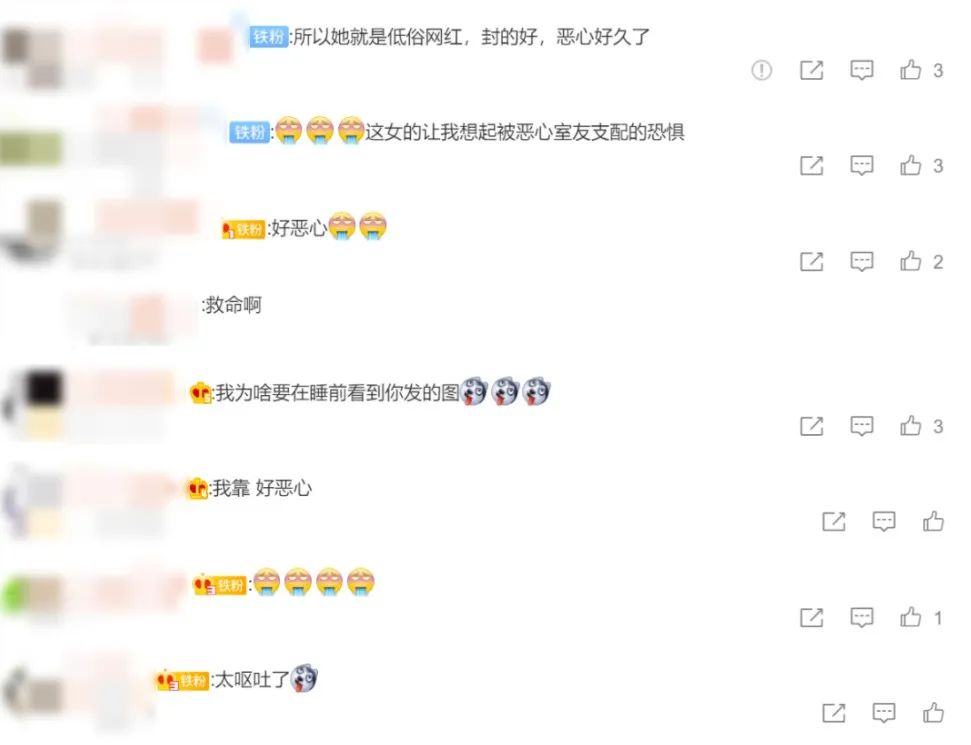The height and width of the screenshot is (745, 971).
Task: Like the four-emoji comment
Action: pos(910,617)
